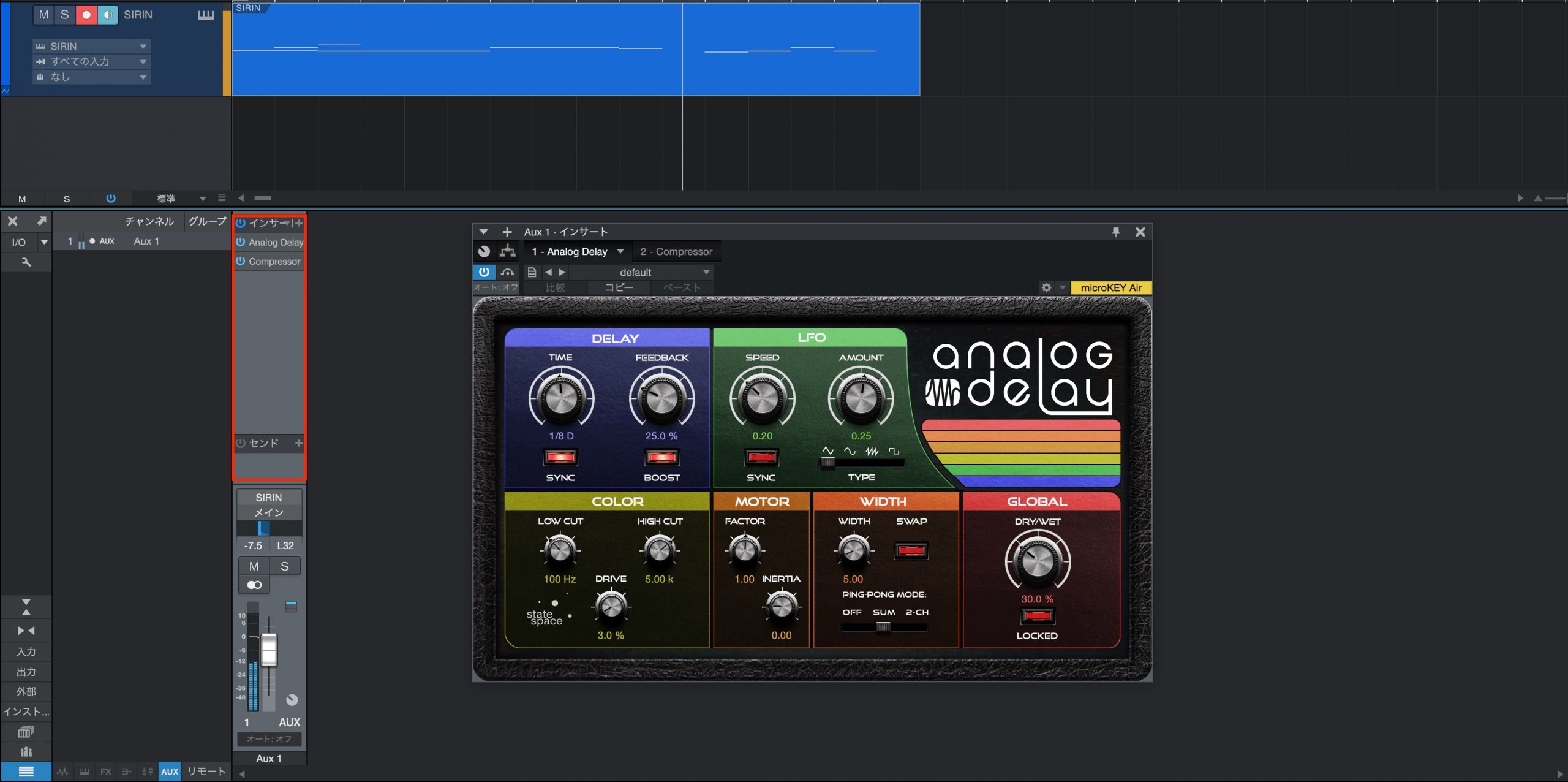
Task: Show the 入力 channels
Action: coord(26,651)
